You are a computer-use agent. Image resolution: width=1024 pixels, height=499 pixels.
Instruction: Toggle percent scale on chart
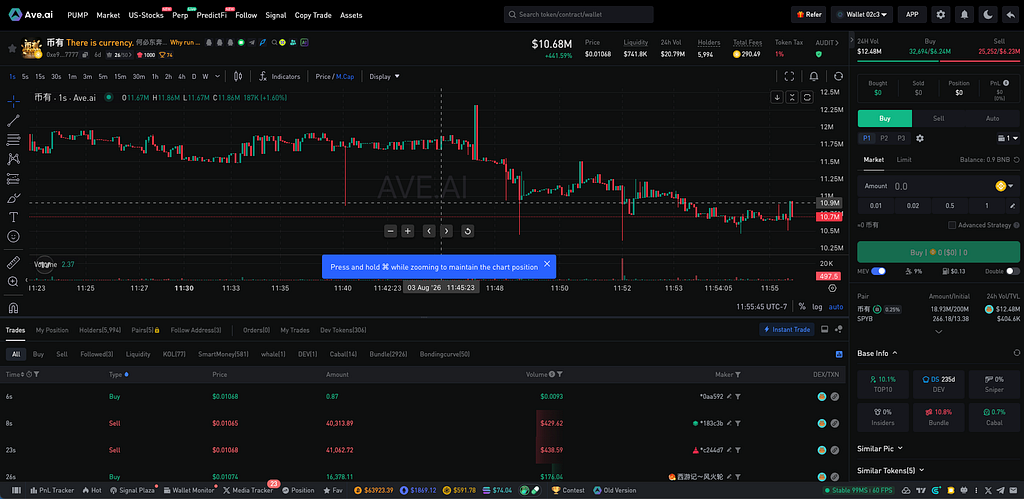[802, 306]
